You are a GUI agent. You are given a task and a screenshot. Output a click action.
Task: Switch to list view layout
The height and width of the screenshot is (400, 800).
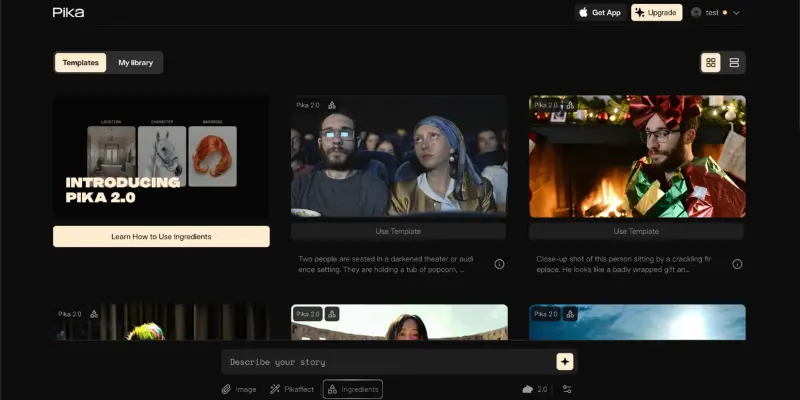[x=734, y=63]
